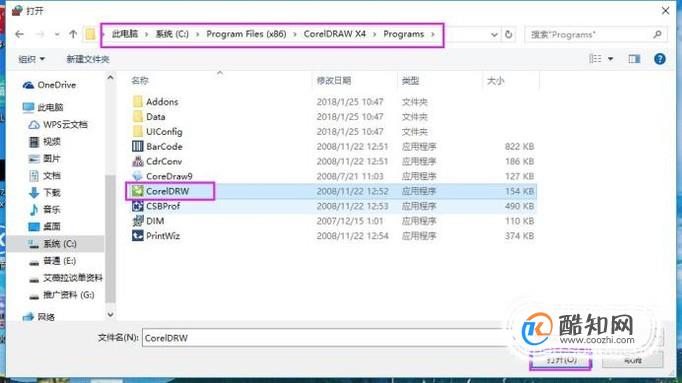Click the 打开 button
Image resolution: width=682 pixels, height=383 pixels.
coord(561,360)
